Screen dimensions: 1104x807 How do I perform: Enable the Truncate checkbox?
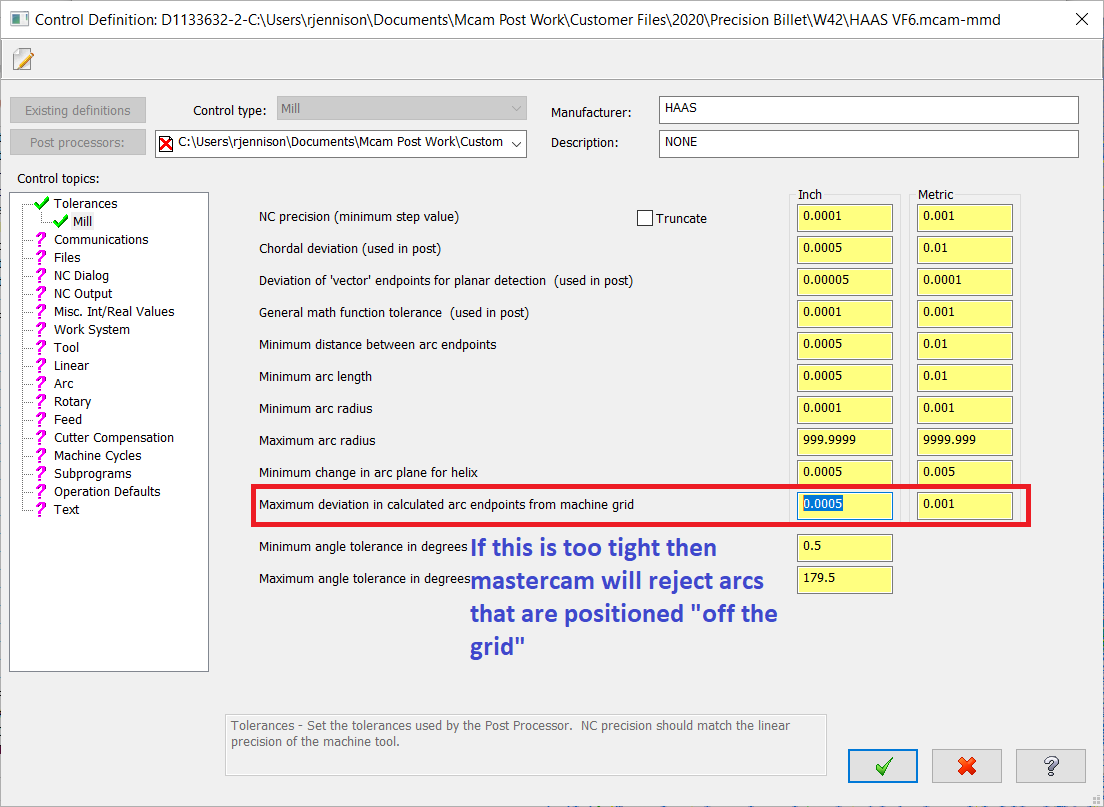[x=645, y=218]
